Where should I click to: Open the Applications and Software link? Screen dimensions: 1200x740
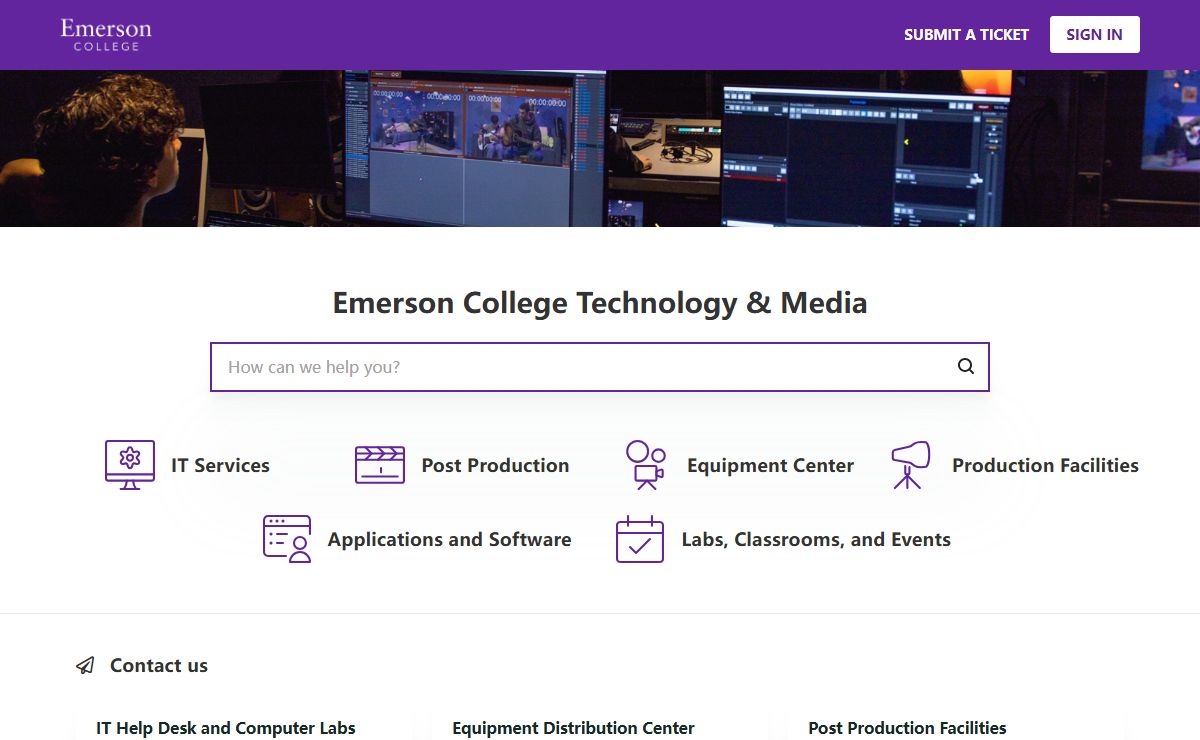tap(449, 539)
